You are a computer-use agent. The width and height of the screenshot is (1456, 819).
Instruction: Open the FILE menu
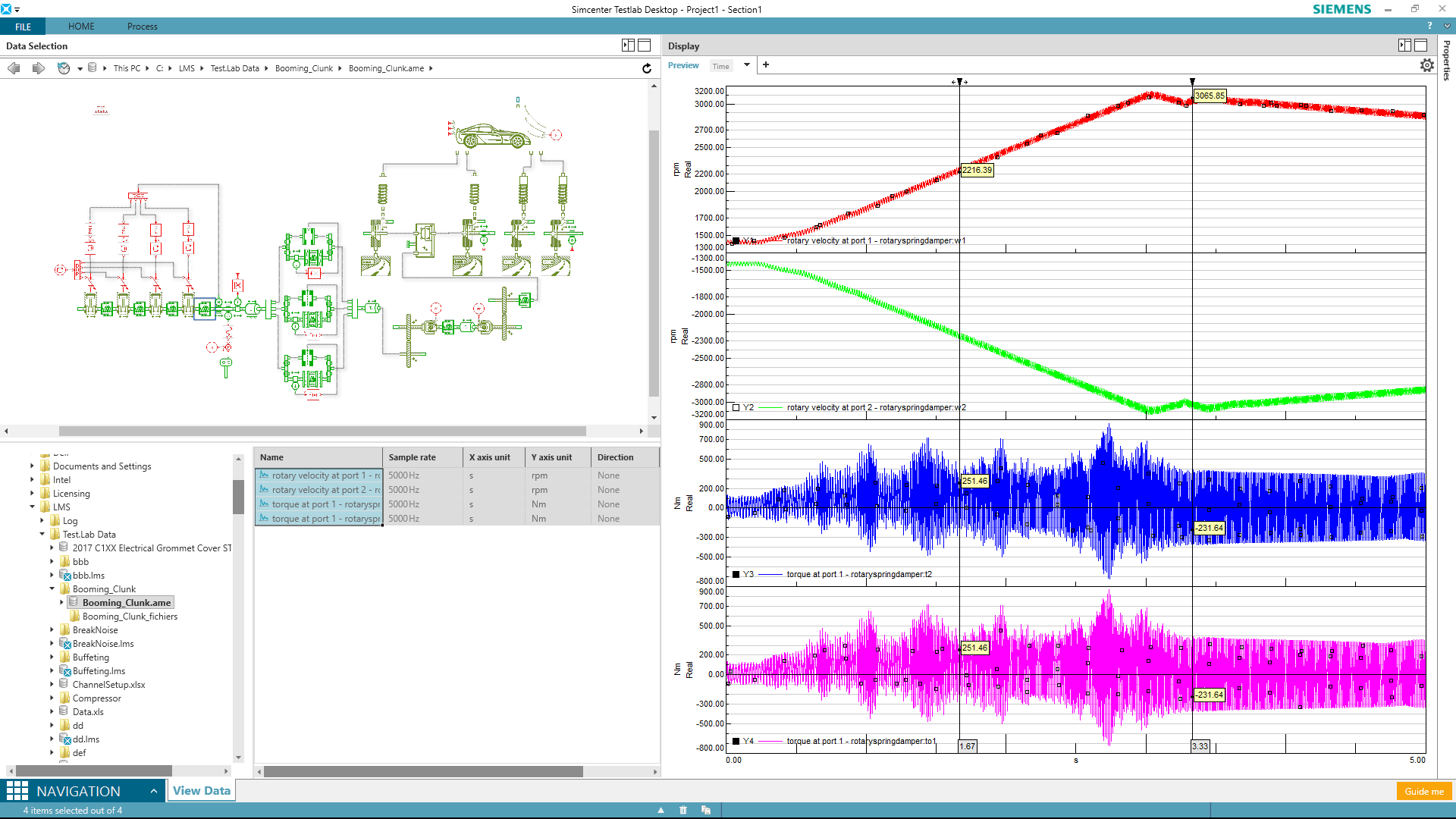click(x=23, y=27)
